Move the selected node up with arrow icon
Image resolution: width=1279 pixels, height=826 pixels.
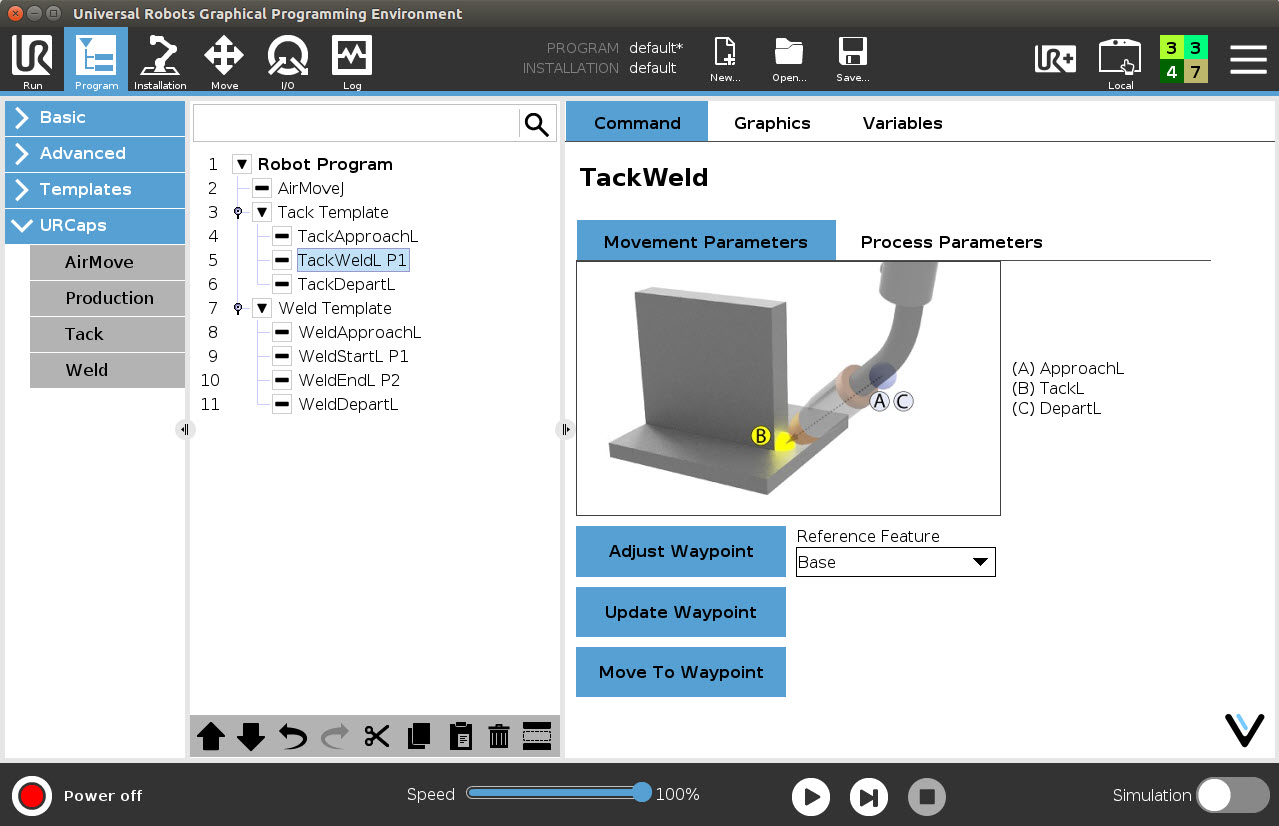pos(211,736)
